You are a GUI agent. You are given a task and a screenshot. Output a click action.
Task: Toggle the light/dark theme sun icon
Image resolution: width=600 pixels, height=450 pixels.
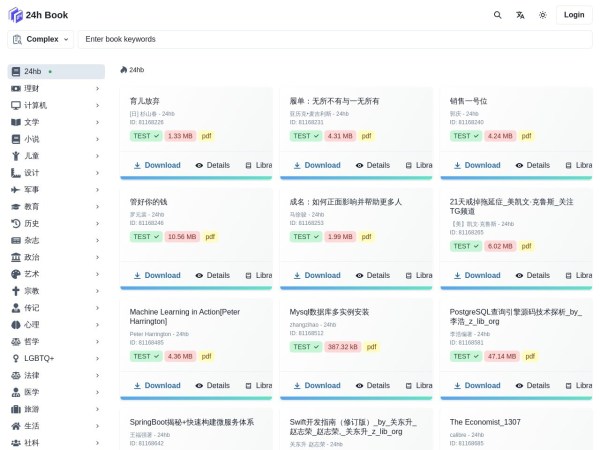(543, 15)
